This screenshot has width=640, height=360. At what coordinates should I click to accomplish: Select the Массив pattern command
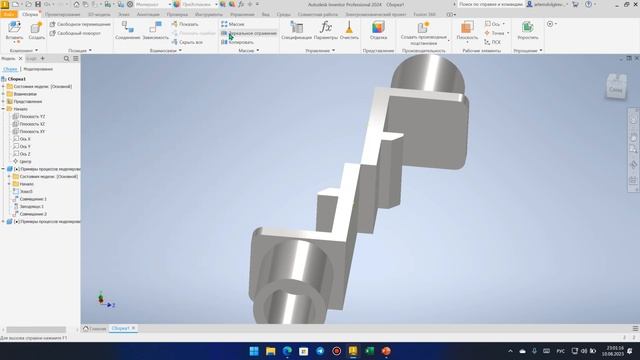pyautogui.click(x=233, y=24)
